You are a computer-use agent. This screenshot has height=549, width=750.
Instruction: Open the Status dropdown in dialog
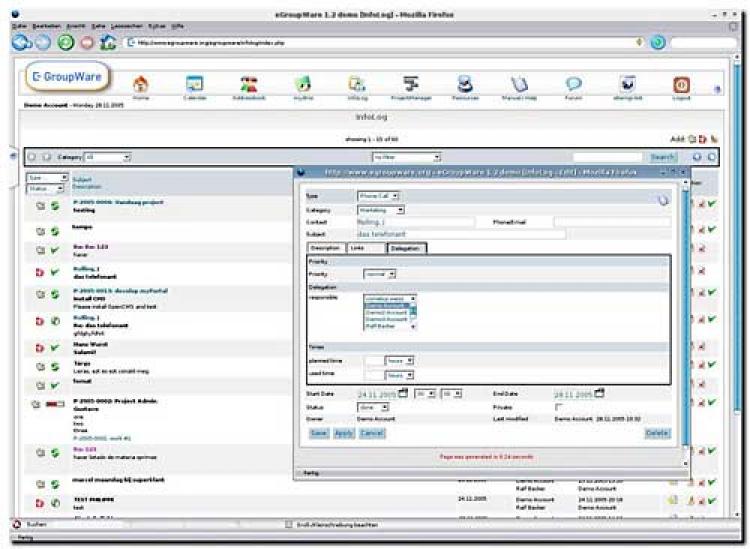(x=374, y=407)
